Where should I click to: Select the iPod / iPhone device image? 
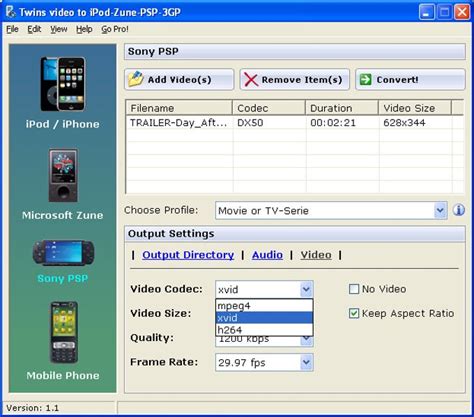tap(63, 84)
